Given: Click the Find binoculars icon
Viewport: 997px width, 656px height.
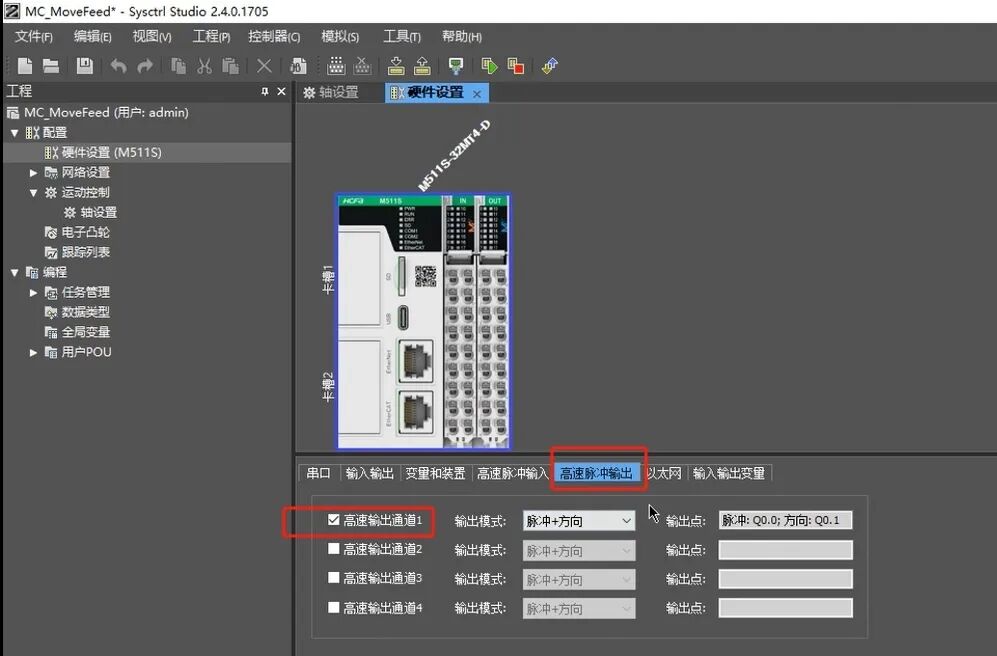Looking at the screenshot, I should 298,65.
